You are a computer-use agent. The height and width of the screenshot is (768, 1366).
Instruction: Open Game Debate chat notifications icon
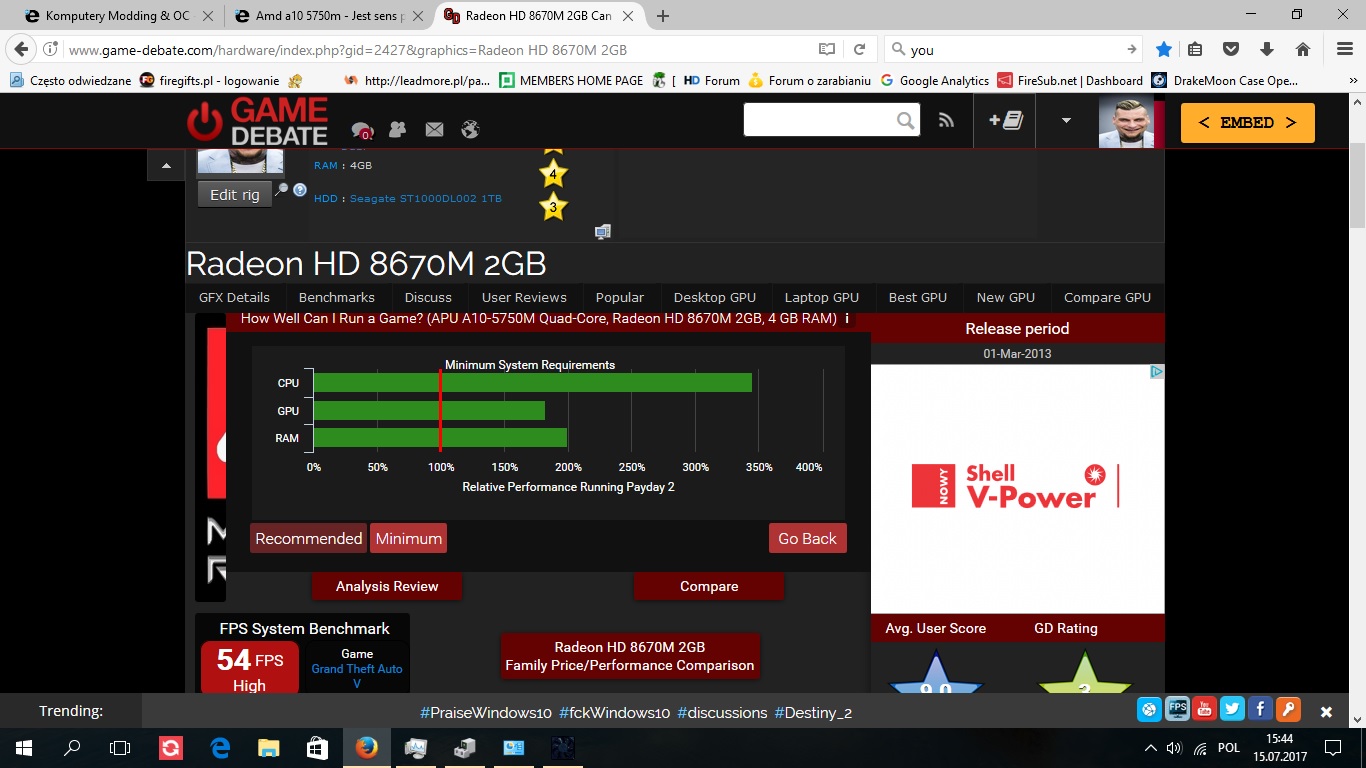(x=362, y=129)
